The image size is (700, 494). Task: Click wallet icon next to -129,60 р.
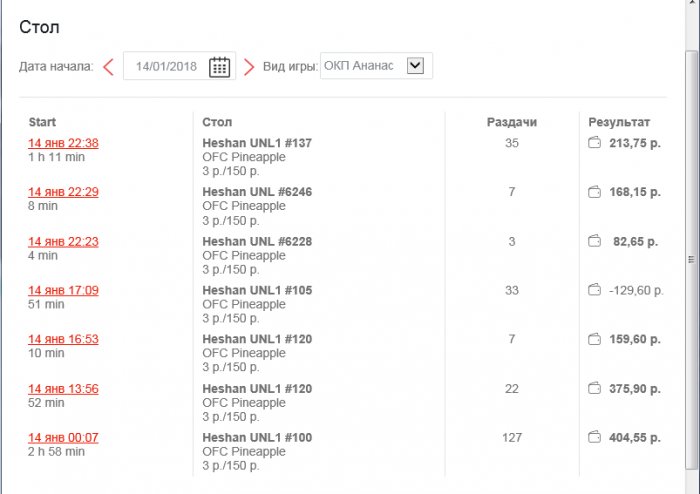[x=594, y=290]
